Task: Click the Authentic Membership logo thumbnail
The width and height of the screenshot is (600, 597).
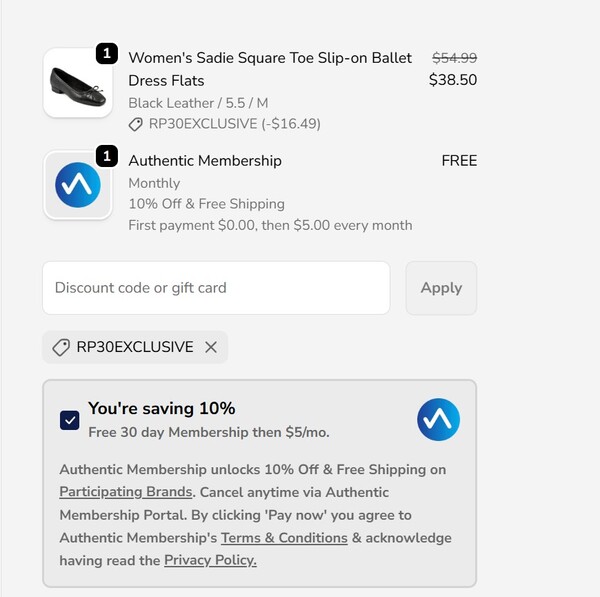Action: (x=77, y=185)
